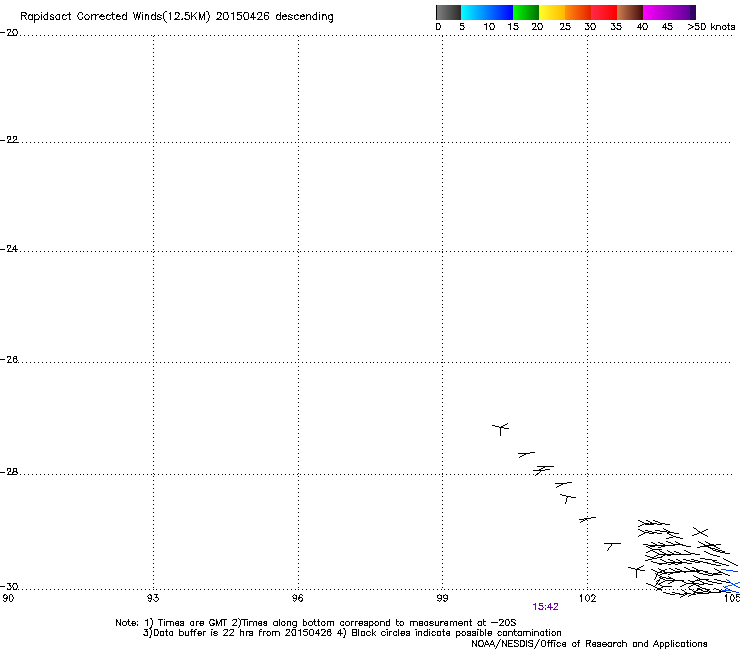The width and height of the screenshot is (740, 650).
Task: Pick the magenta 40-45 knots color band
Action: click(656, 12)
